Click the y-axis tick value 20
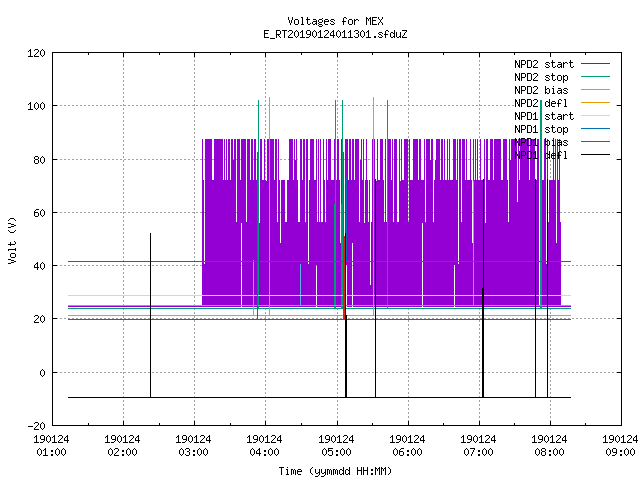The image size is (640, 480). coord(39,319)
